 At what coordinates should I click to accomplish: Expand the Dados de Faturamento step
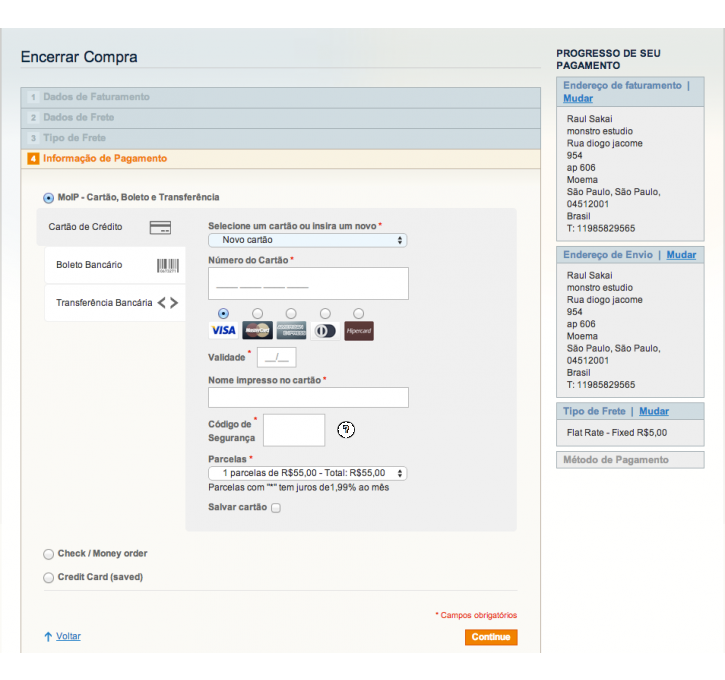(x=96, y=97)
